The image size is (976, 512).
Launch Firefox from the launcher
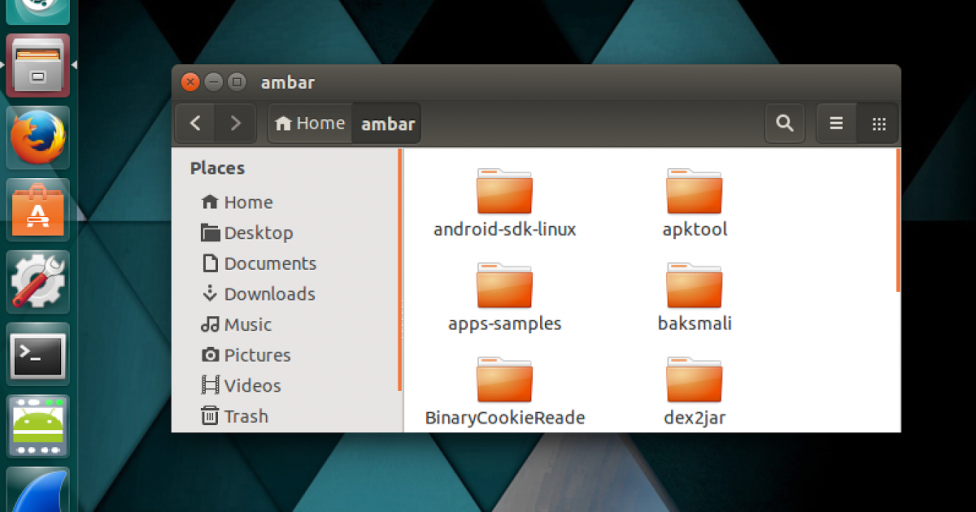tap(38, 138)
